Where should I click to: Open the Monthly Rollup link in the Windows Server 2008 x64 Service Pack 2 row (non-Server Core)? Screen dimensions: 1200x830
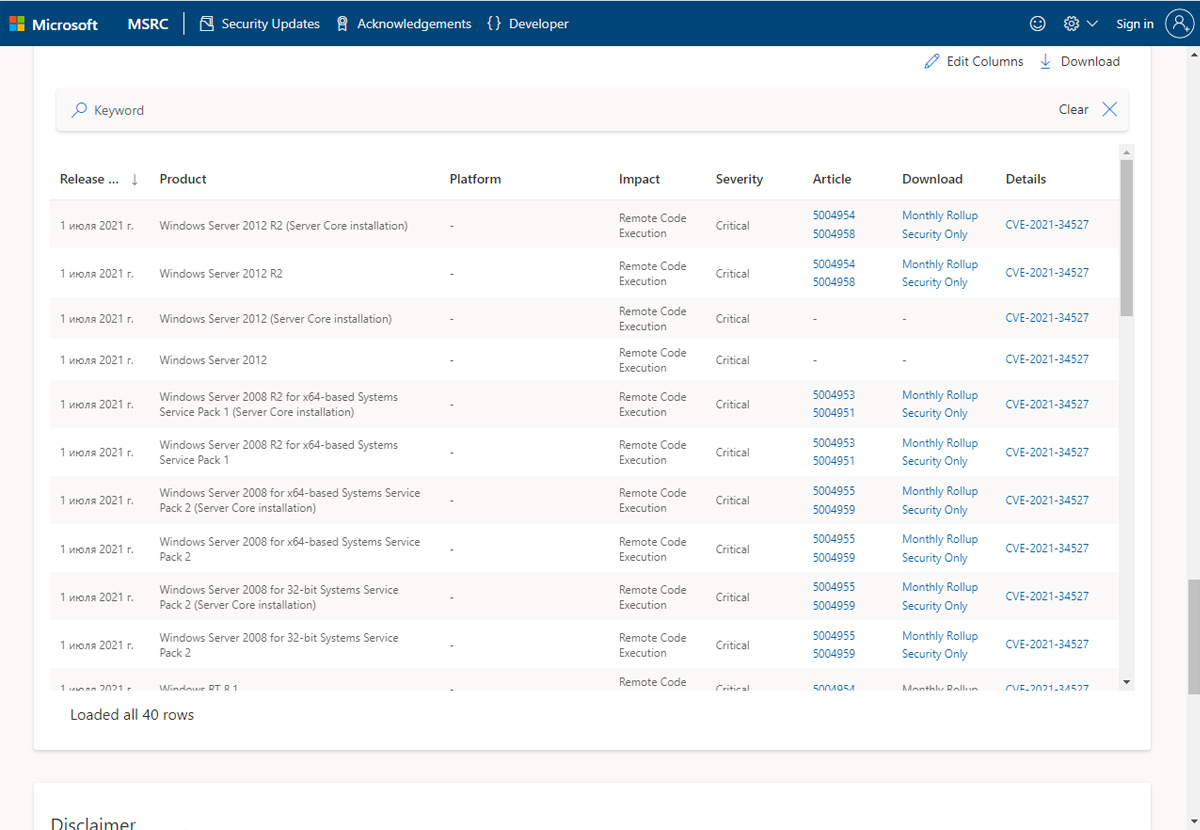(940, 539)
